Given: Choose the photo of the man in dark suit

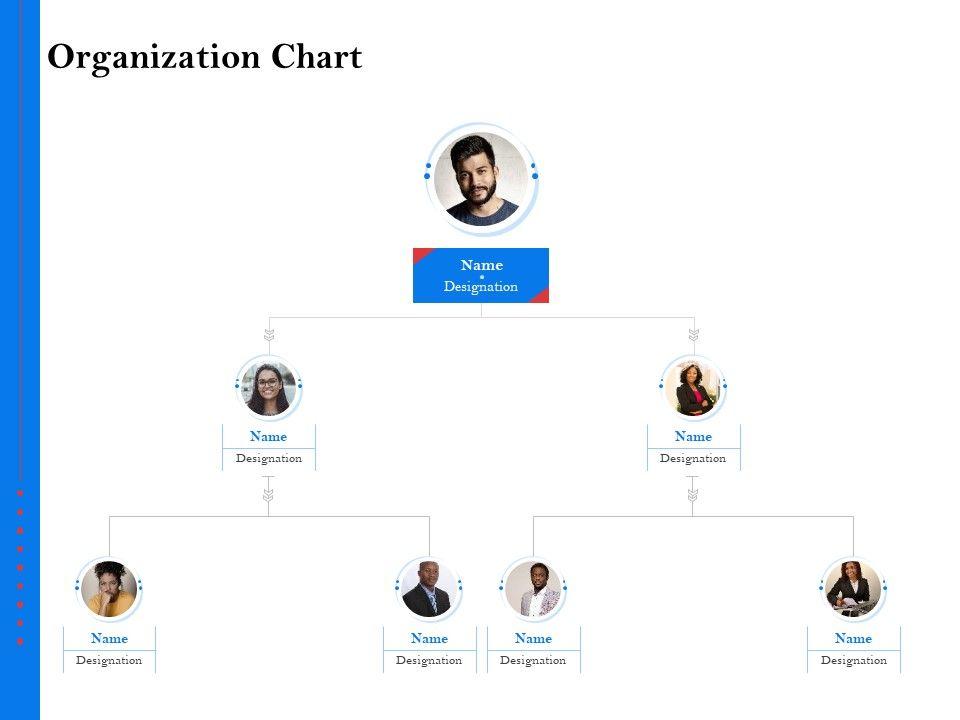Looking at the screenshot, I should [x=429, y=589].
